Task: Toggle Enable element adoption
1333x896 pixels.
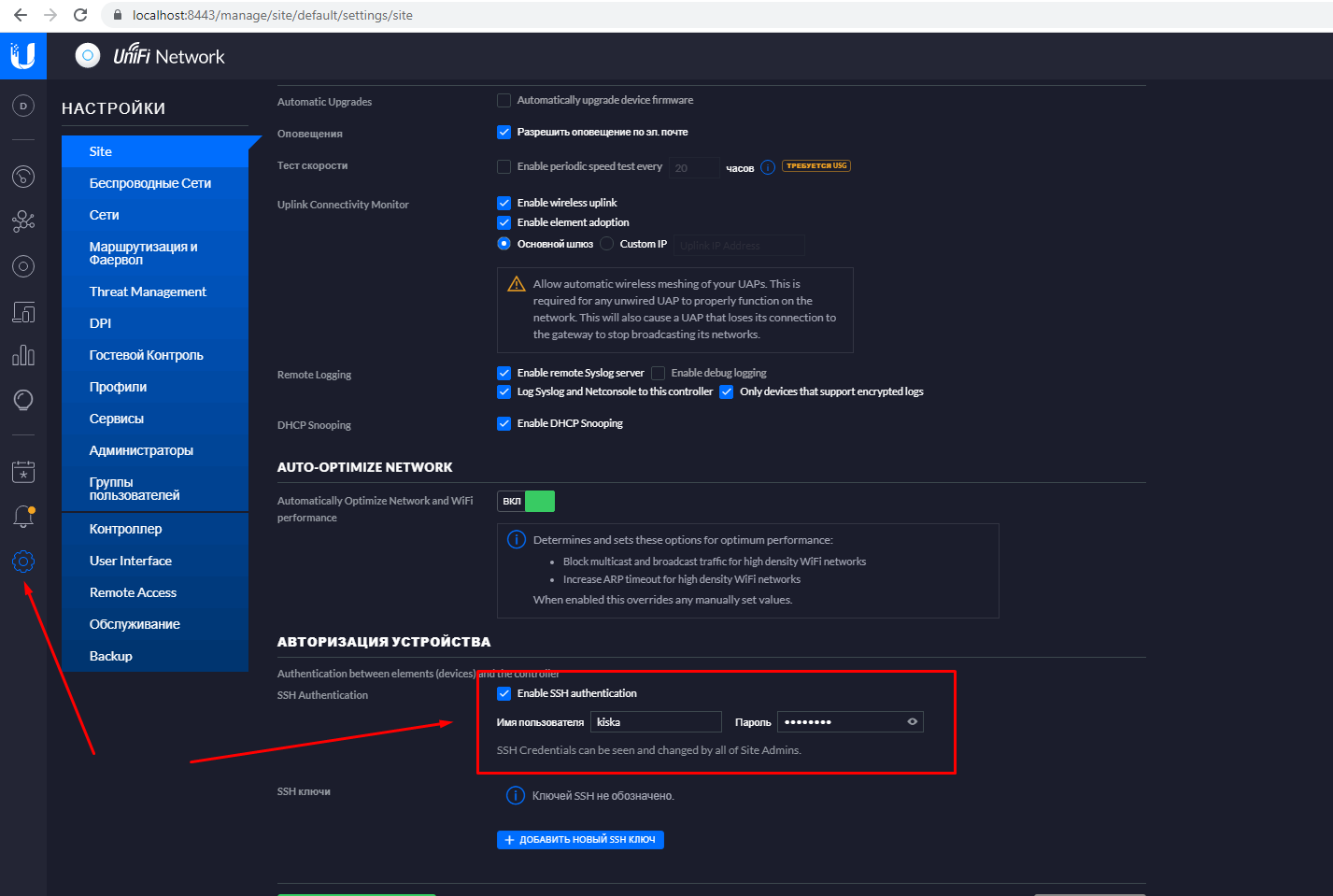Action: [503, 222]
